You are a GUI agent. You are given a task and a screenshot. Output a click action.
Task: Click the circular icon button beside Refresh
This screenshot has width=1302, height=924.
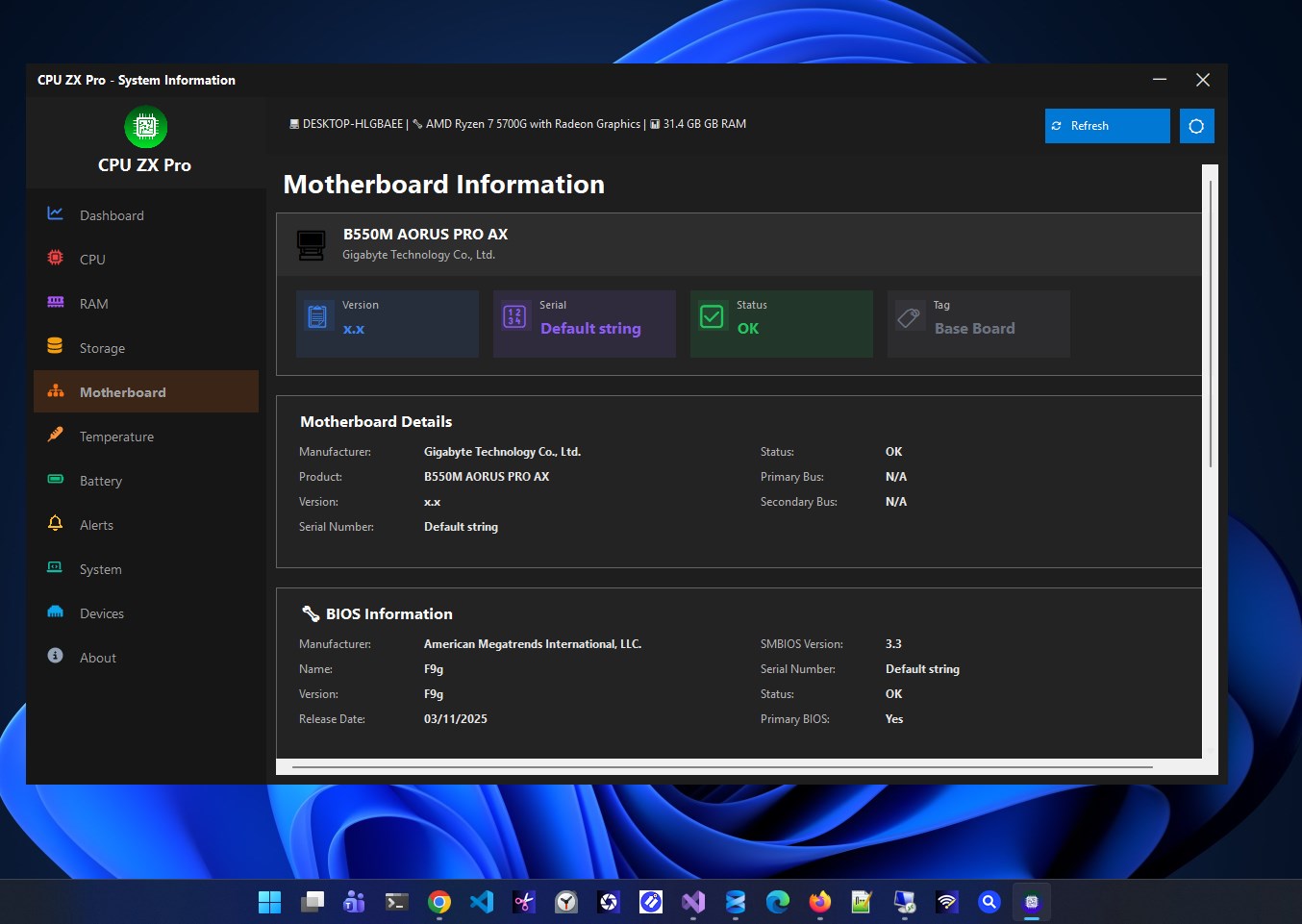(1196, 126)
